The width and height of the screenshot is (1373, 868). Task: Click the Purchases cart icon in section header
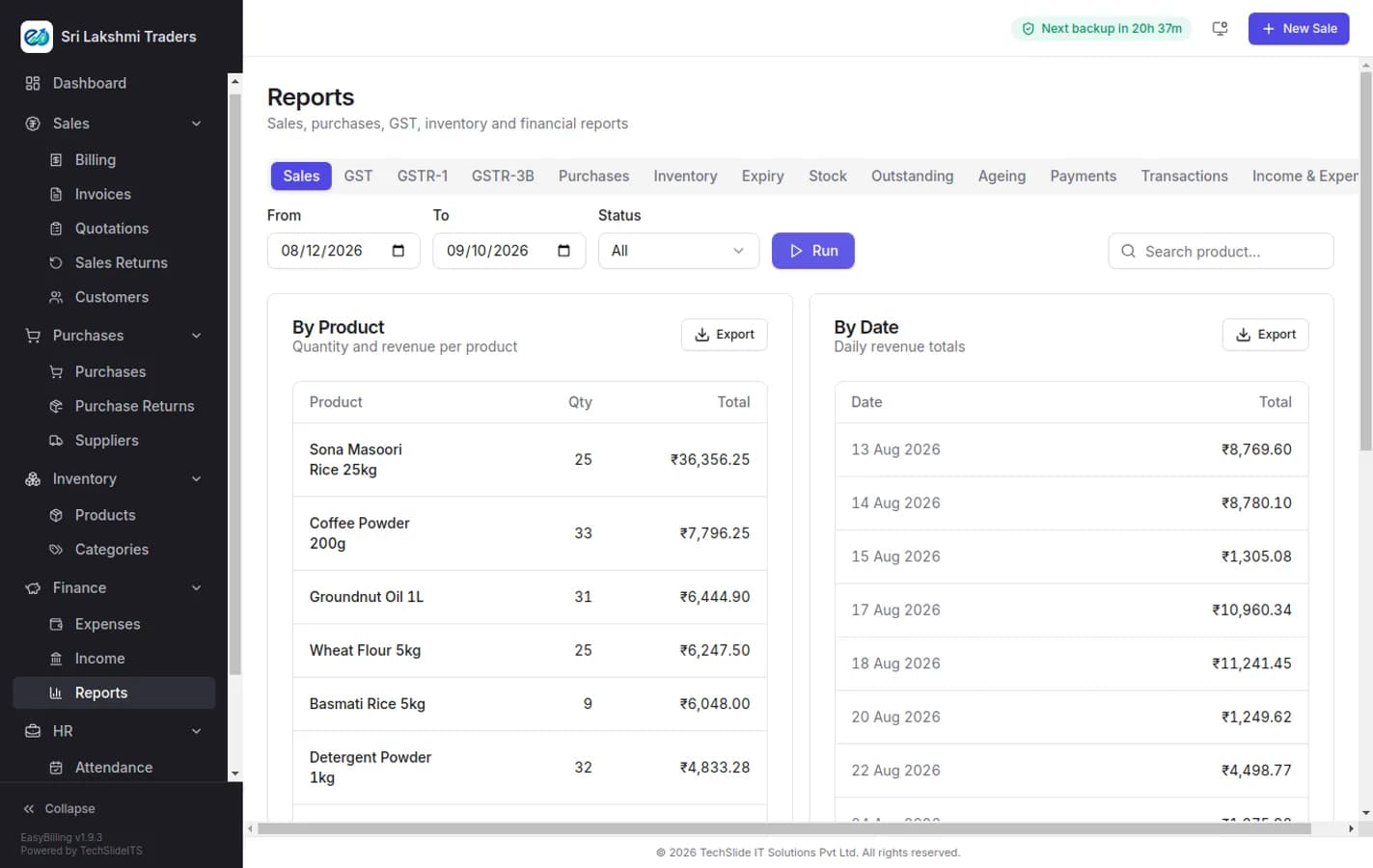[33, 336]
